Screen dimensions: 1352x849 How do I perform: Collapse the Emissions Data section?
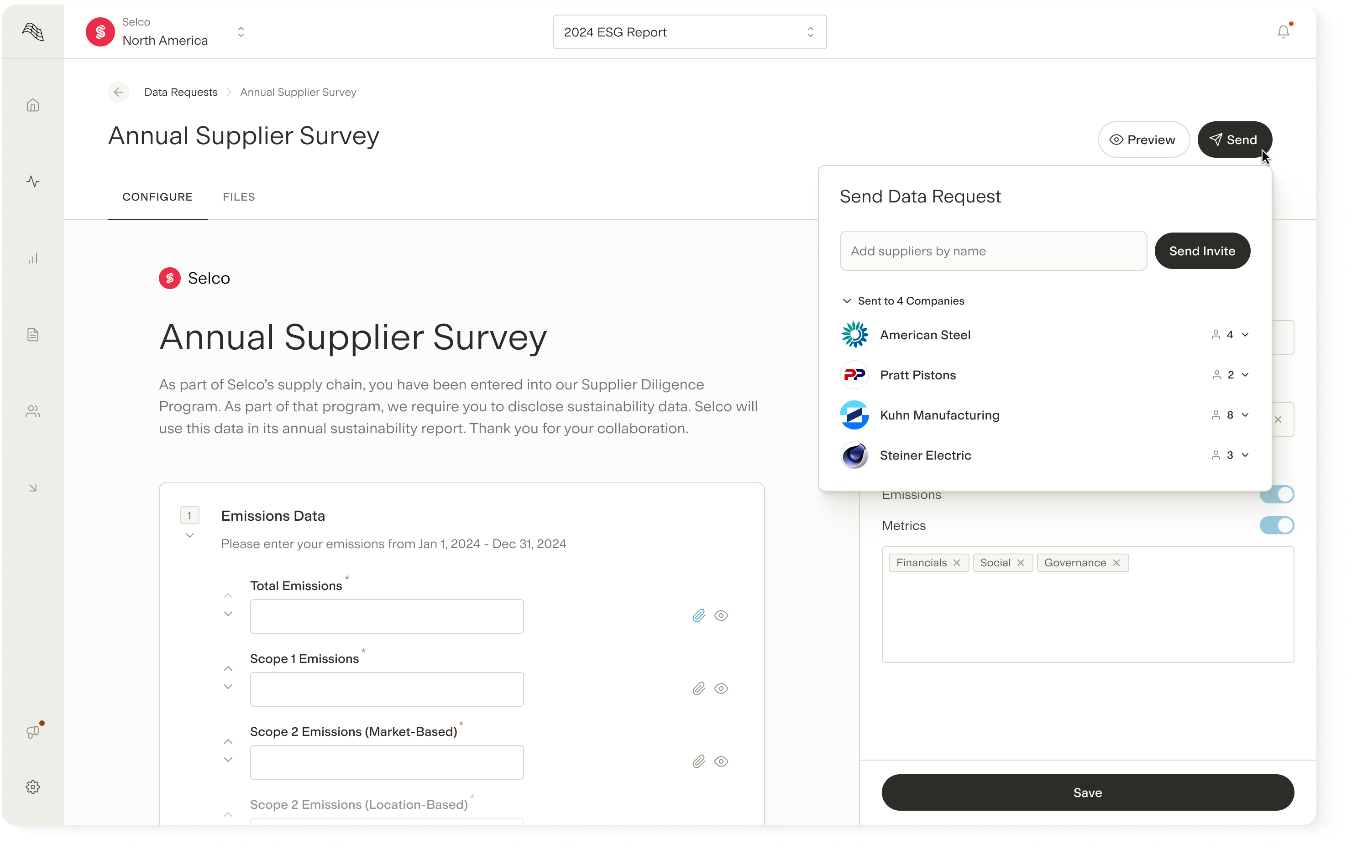(190, 536)
